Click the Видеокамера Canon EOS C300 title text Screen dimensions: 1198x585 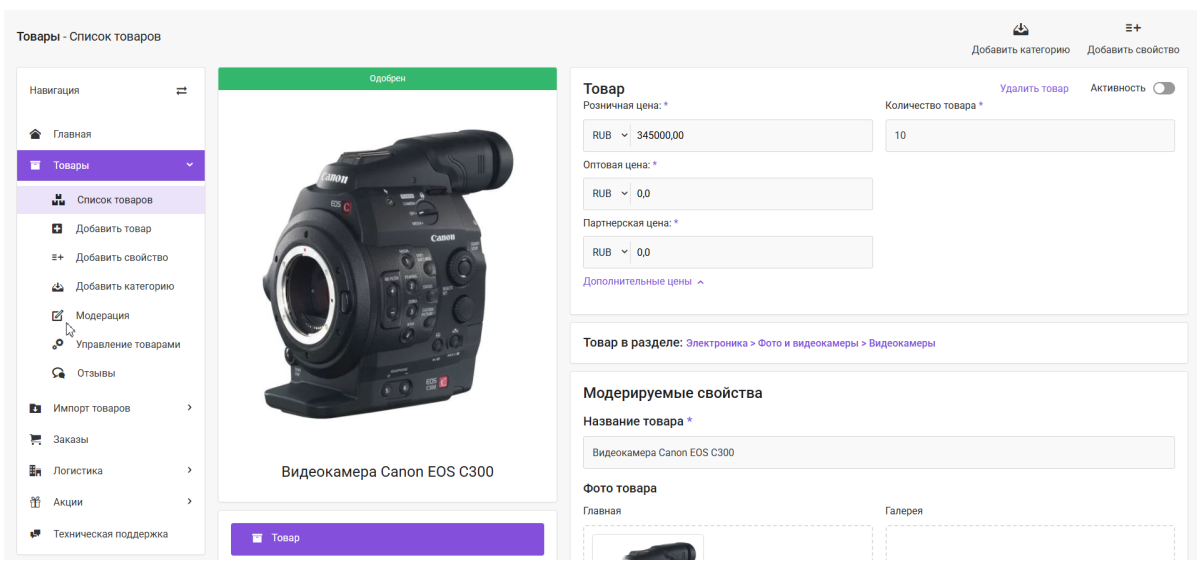[x=387, y=472]
